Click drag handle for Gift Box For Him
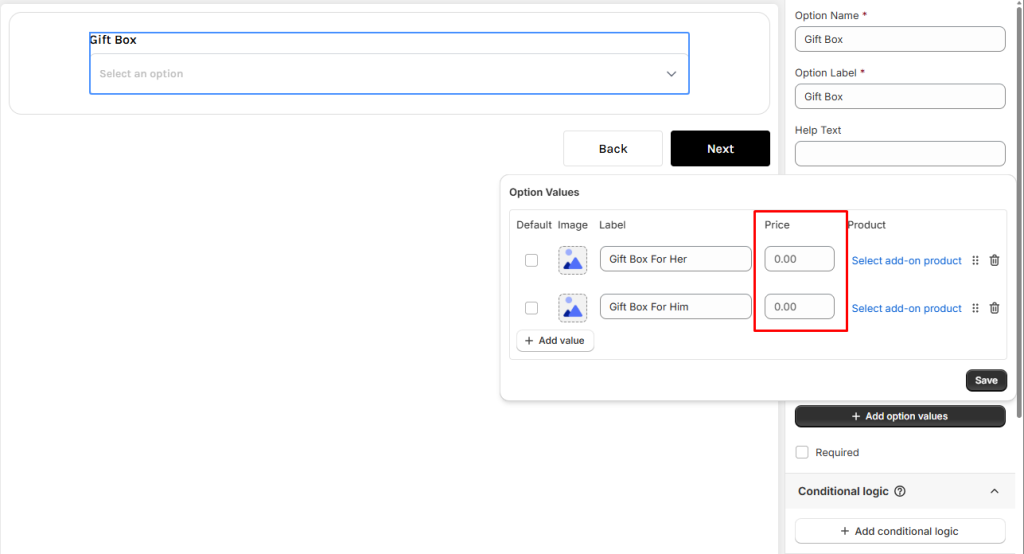Screen dimensions: 1024x554 976,308
